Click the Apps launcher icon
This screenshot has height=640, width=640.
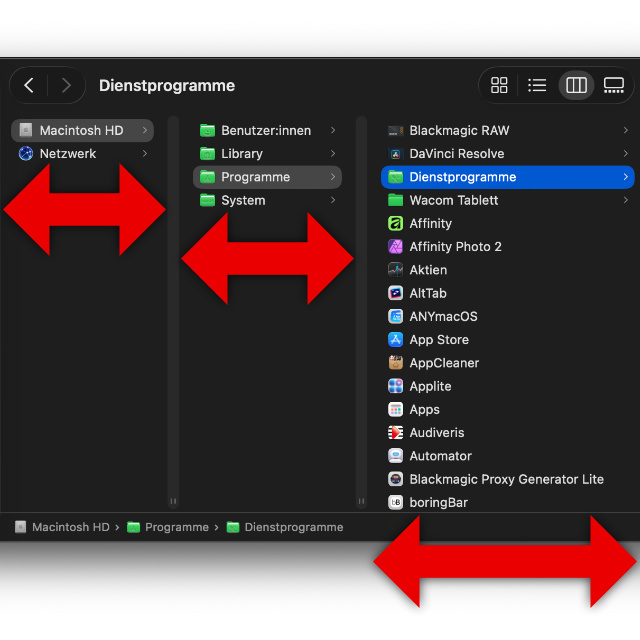(396, 409)
